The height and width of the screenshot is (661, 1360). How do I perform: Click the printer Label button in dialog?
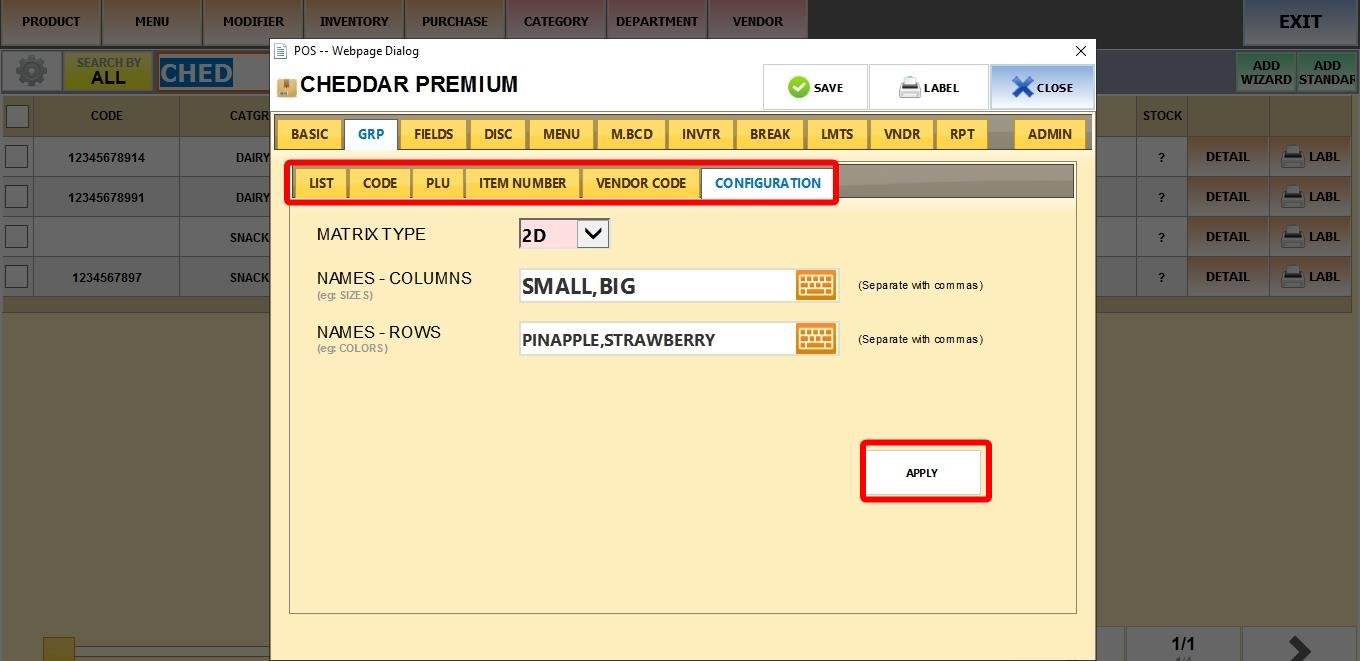pos(928,87)
